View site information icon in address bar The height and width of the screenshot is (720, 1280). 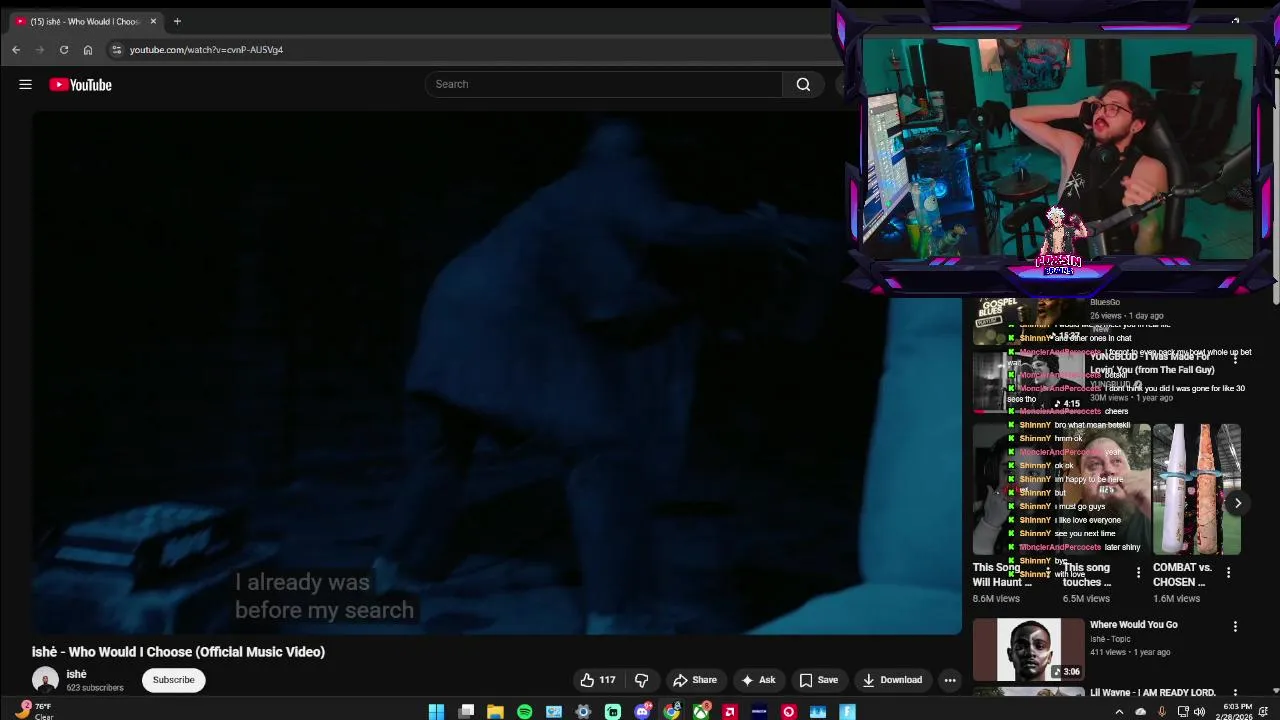click(x=116, y=49)
